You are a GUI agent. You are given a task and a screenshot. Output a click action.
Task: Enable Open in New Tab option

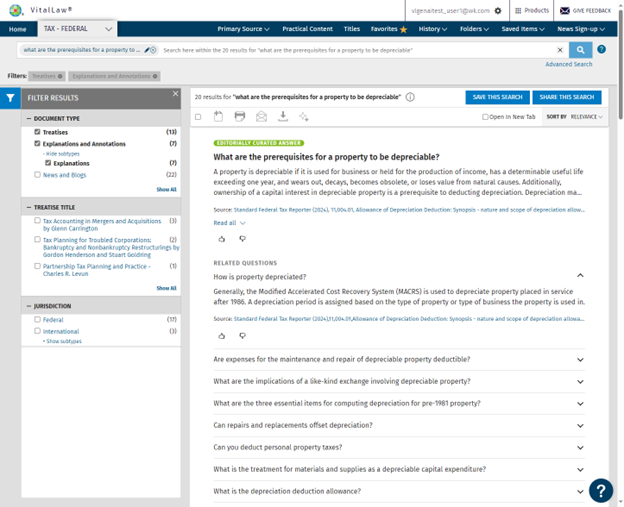485,117
